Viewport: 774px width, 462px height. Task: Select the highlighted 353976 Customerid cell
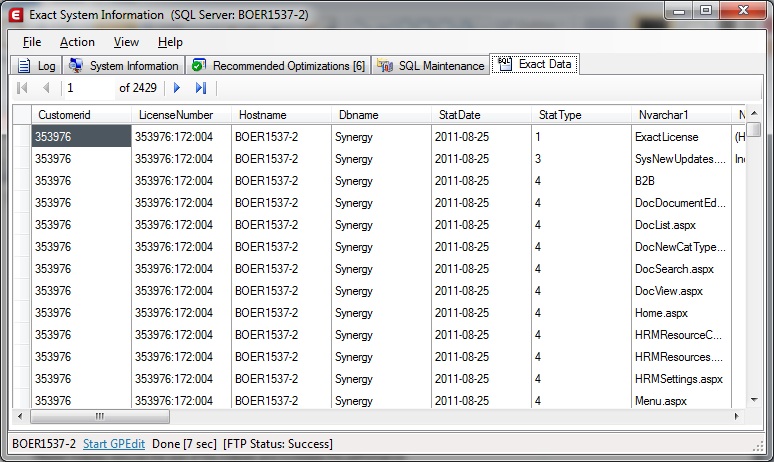click(81, 137)
